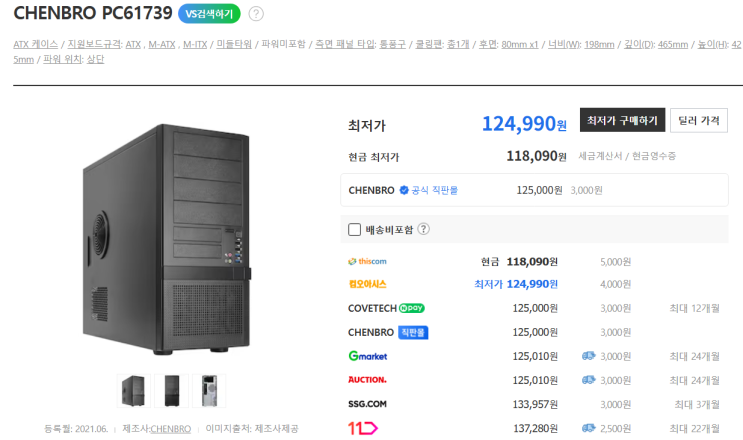The width and height of the screenshot is (743, 440).
Task: Click the blue verified badge next to CHENBRO
Action: [x=404, y=190]
